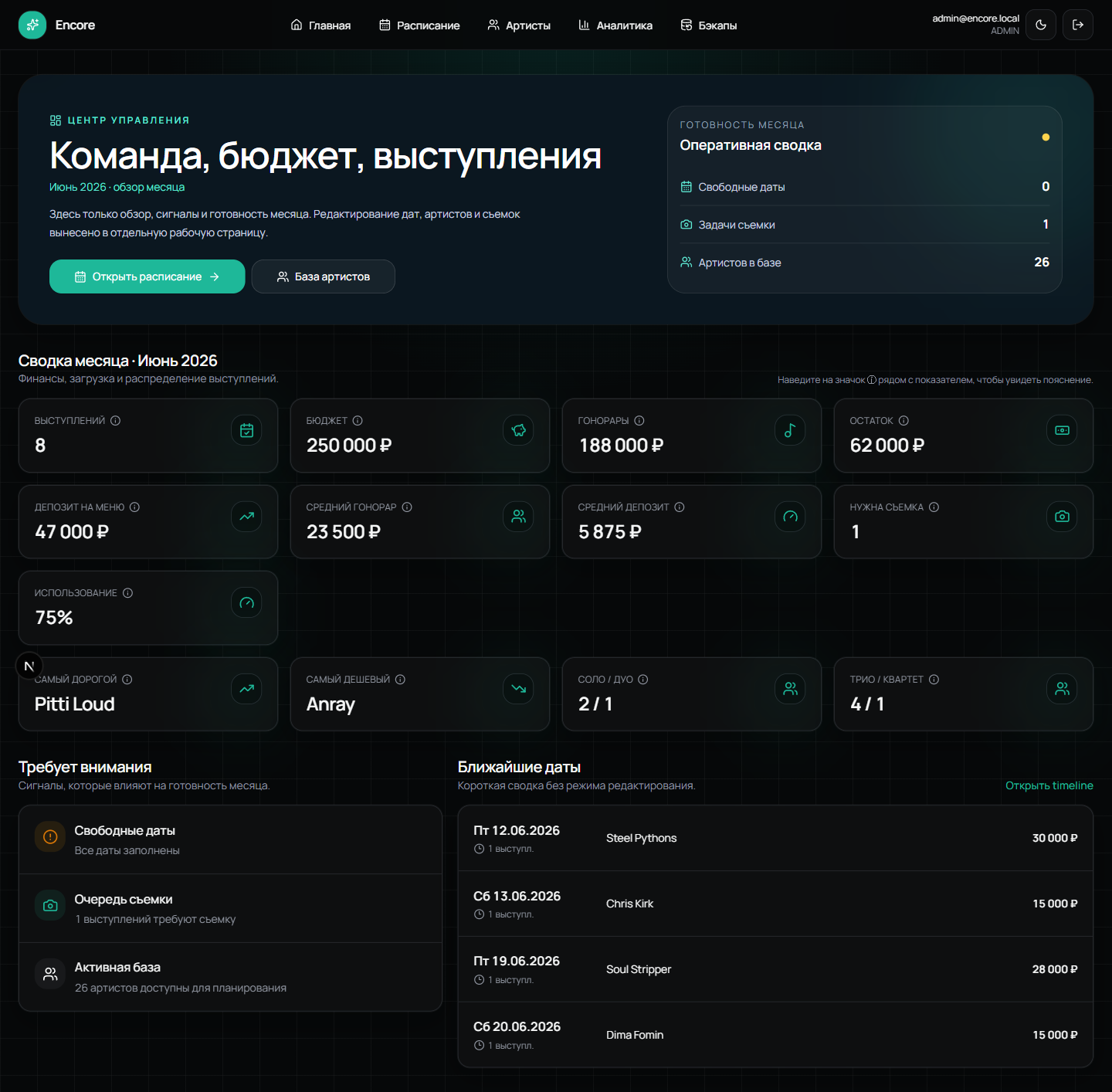Image resolution: width=1112 pixels, height=1092 pixels.
Task: Click info icon beside Депозит на меню
Action: (x=134, y=507)
